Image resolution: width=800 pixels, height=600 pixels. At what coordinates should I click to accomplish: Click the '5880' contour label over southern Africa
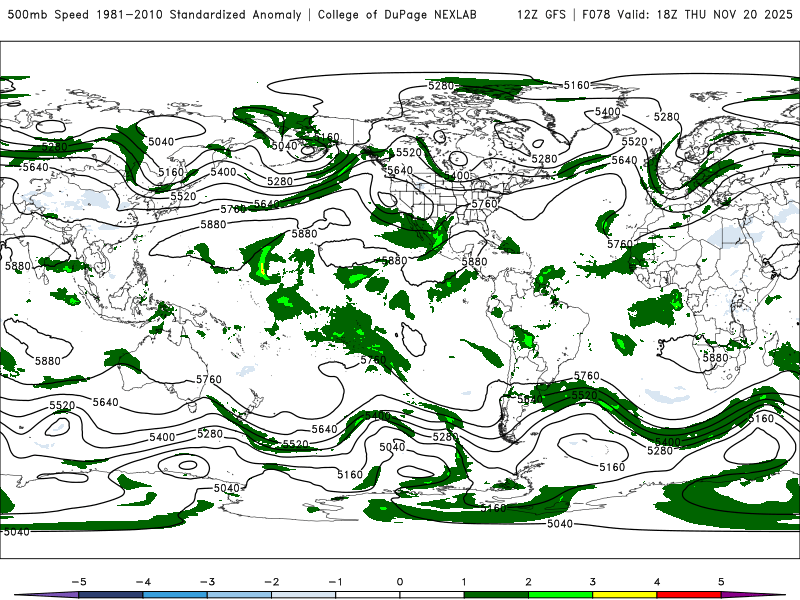[715, 358]
